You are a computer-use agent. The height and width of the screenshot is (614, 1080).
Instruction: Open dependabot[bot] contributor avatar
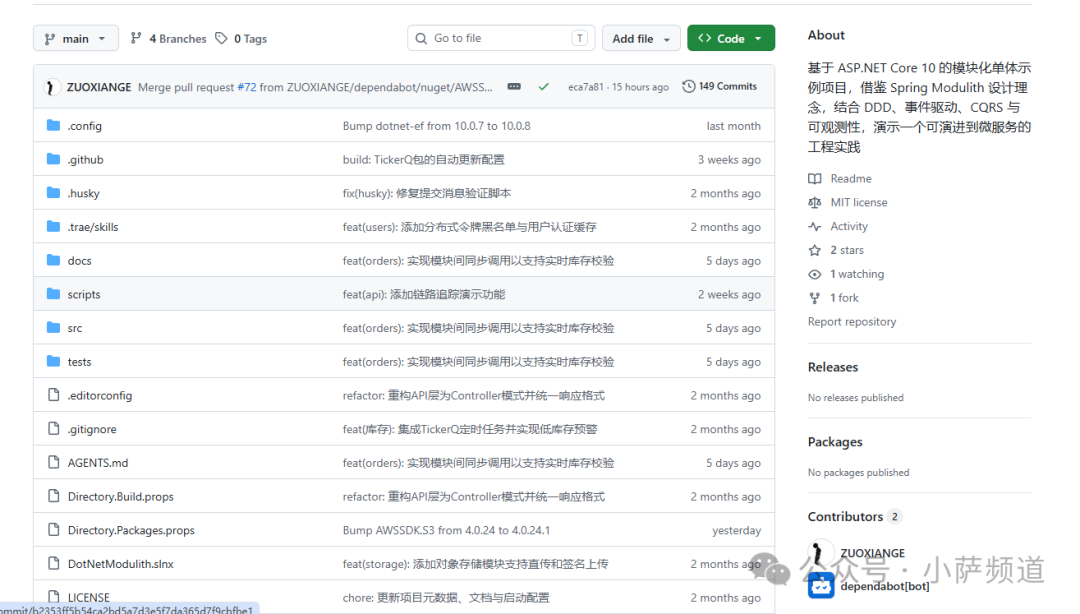(x=821, y=586)
